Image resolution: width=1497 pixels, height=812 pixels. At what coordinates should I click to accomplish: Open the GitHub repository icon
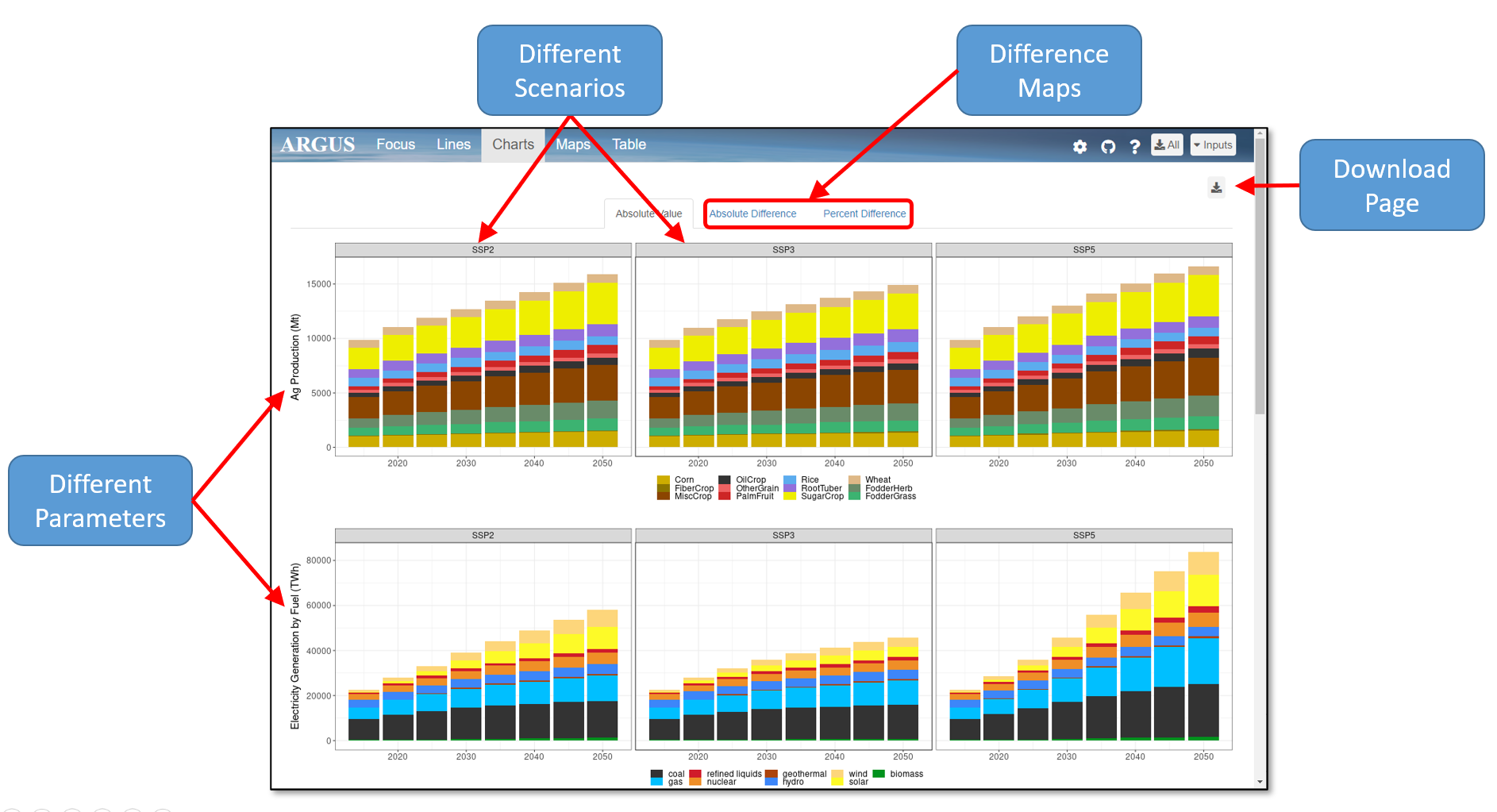1108,147
